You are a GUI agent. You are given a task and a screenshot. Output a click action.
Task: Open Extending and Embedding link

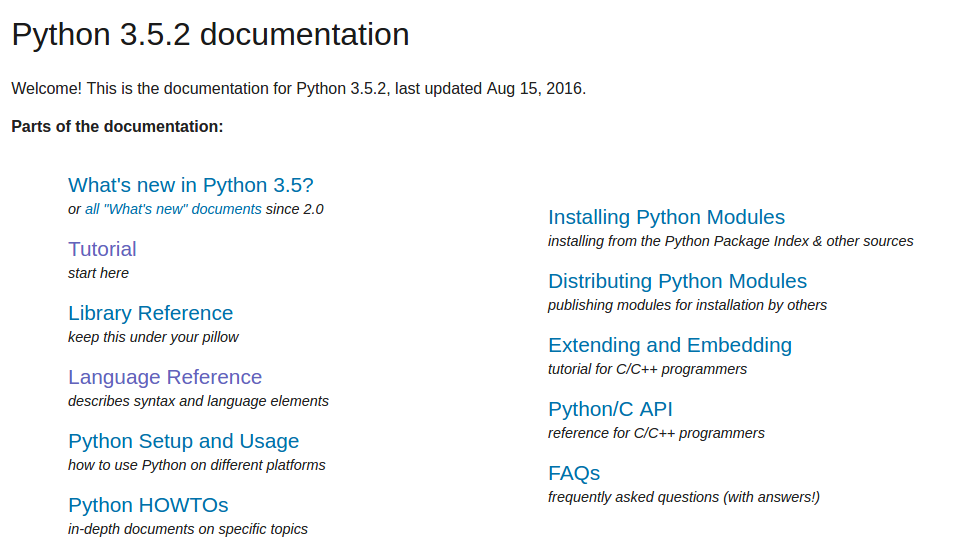[x=670, y=345]
